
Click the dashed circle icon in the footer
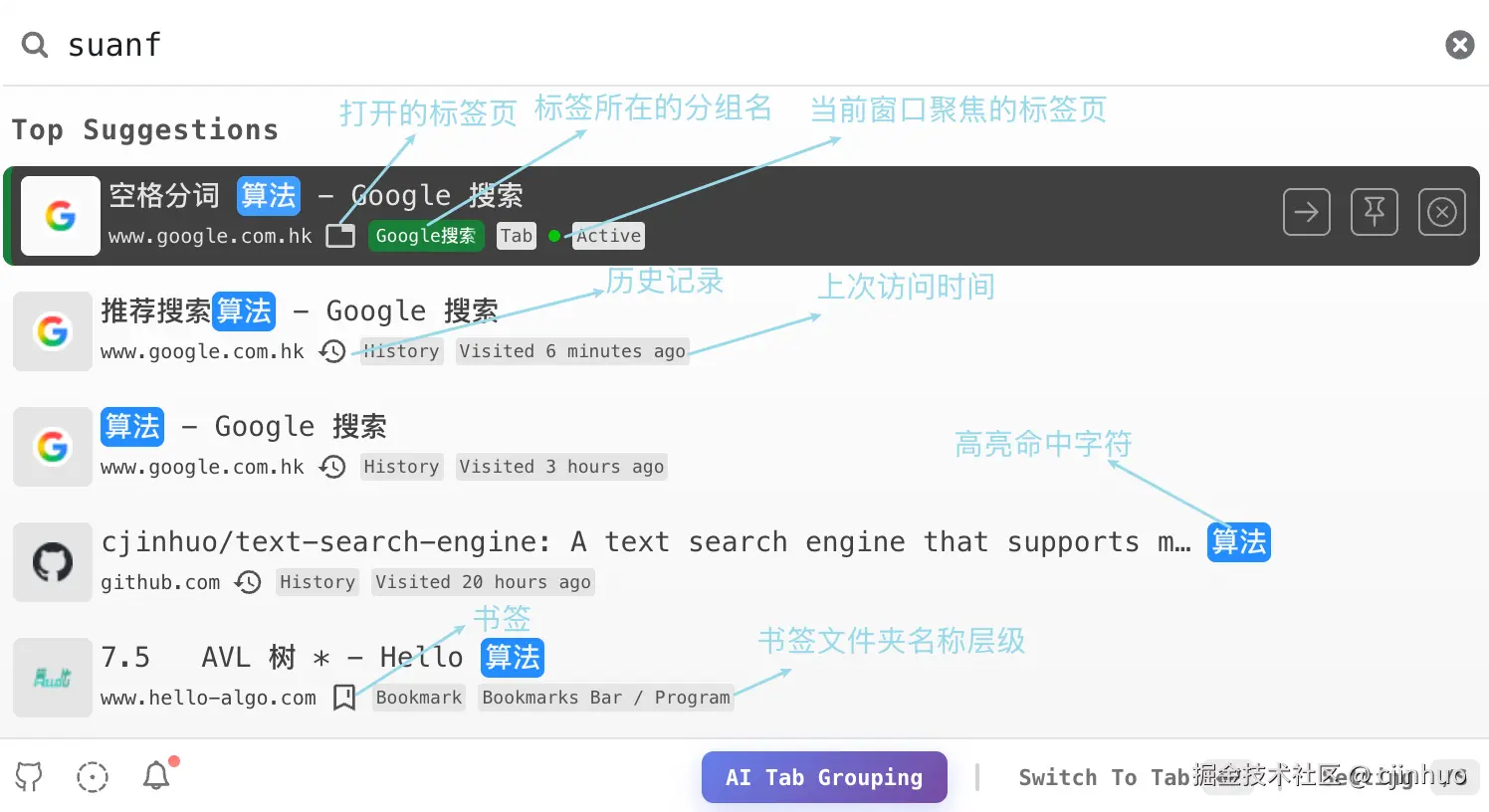pyautogui.click(x=93, y=776)
